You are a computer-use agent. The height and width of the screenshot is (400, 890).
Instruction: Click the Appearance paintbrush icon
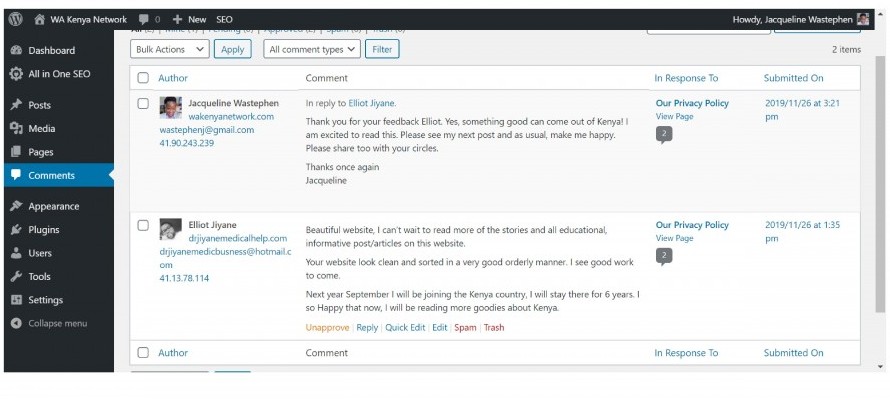click(x=16, y=206)
